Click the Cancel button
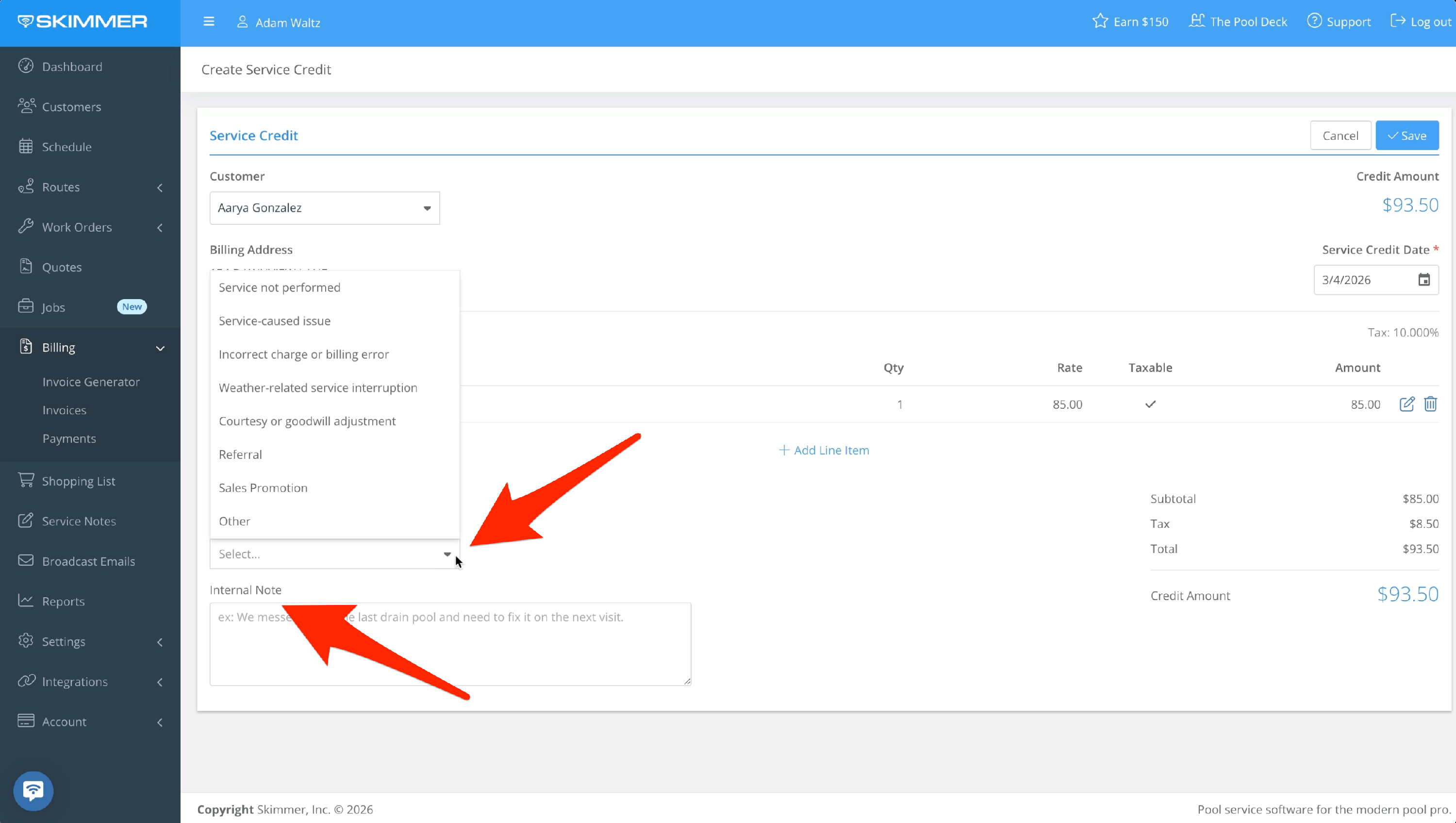 pos(1340,136)
